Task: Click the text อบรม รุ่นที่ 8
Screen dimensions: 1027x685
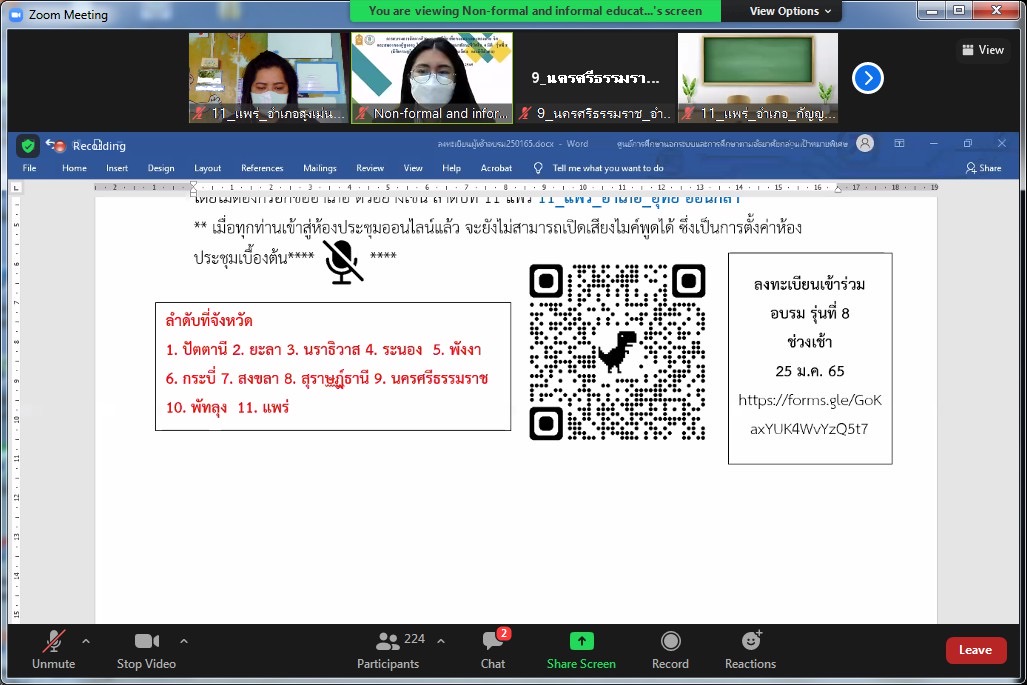Action: click(x=810, y=314)
